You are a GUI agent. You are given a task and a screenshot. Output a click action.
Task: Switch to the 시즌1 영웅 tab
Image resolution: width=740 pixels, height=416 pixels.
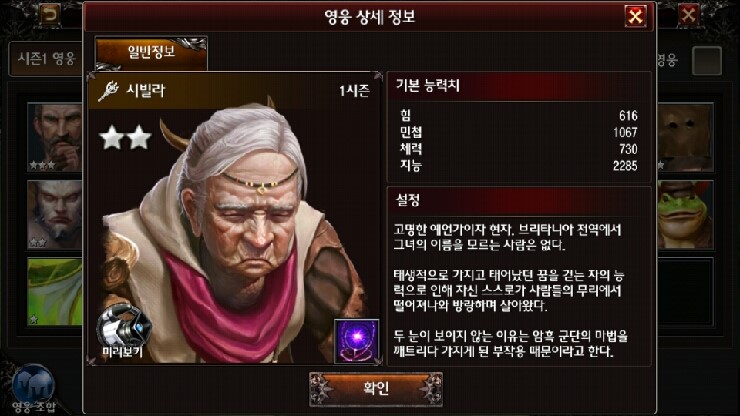tap(46, 59)
